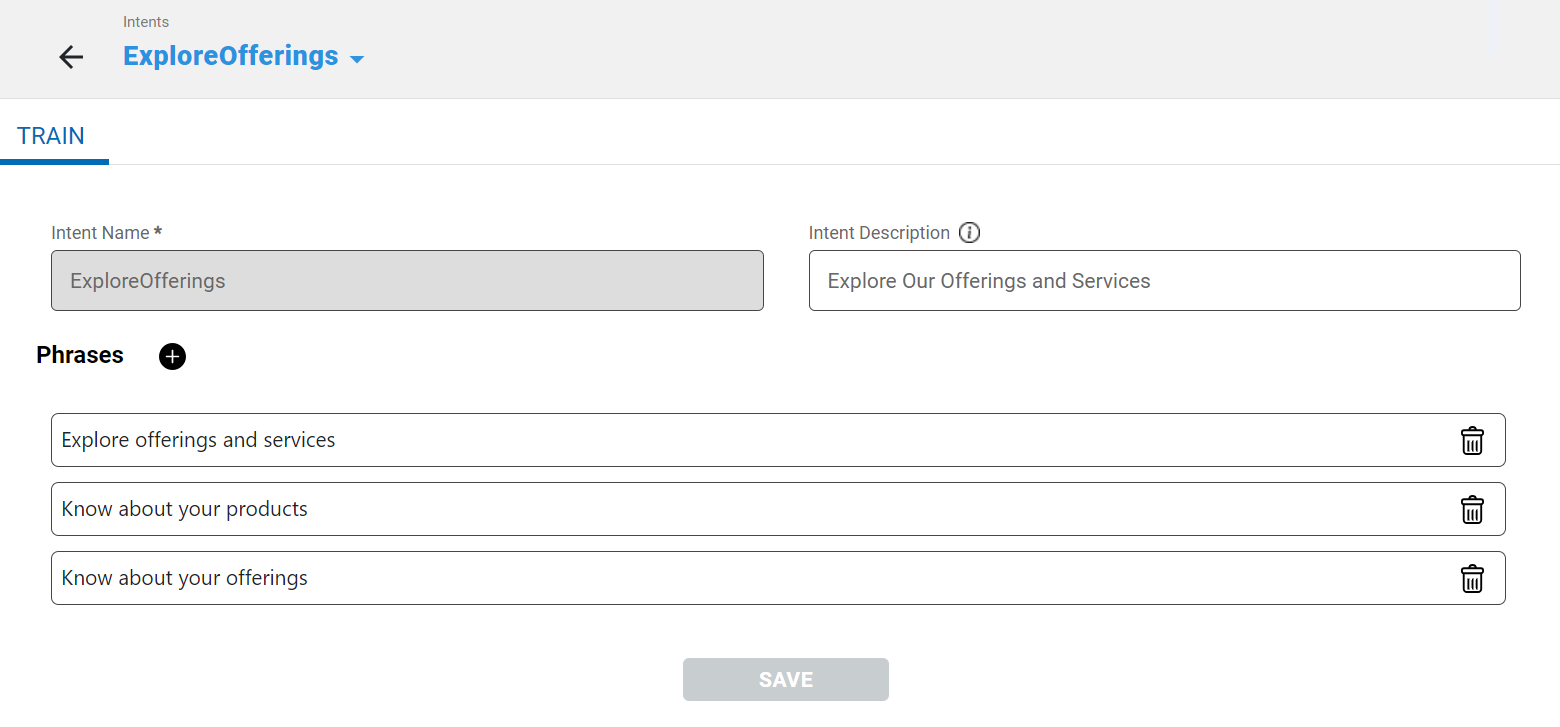The width and height of the screenshot is (1560, 727).
Task: Click the 'Intent Description' field label
Action: [879, 233]
